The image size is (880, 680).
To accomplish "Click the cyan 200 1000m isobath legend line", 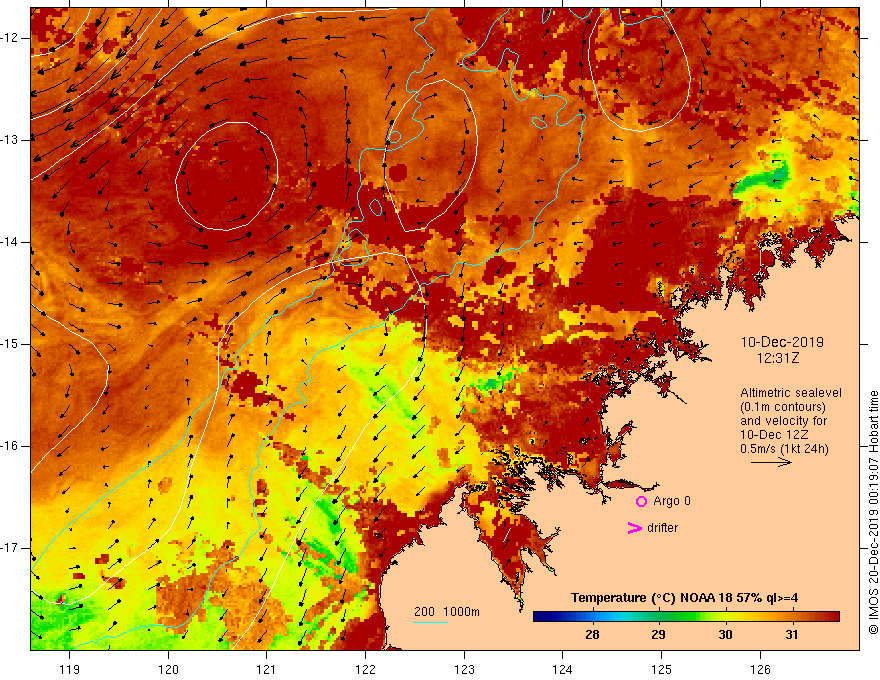I will click(x=430, y=623).
